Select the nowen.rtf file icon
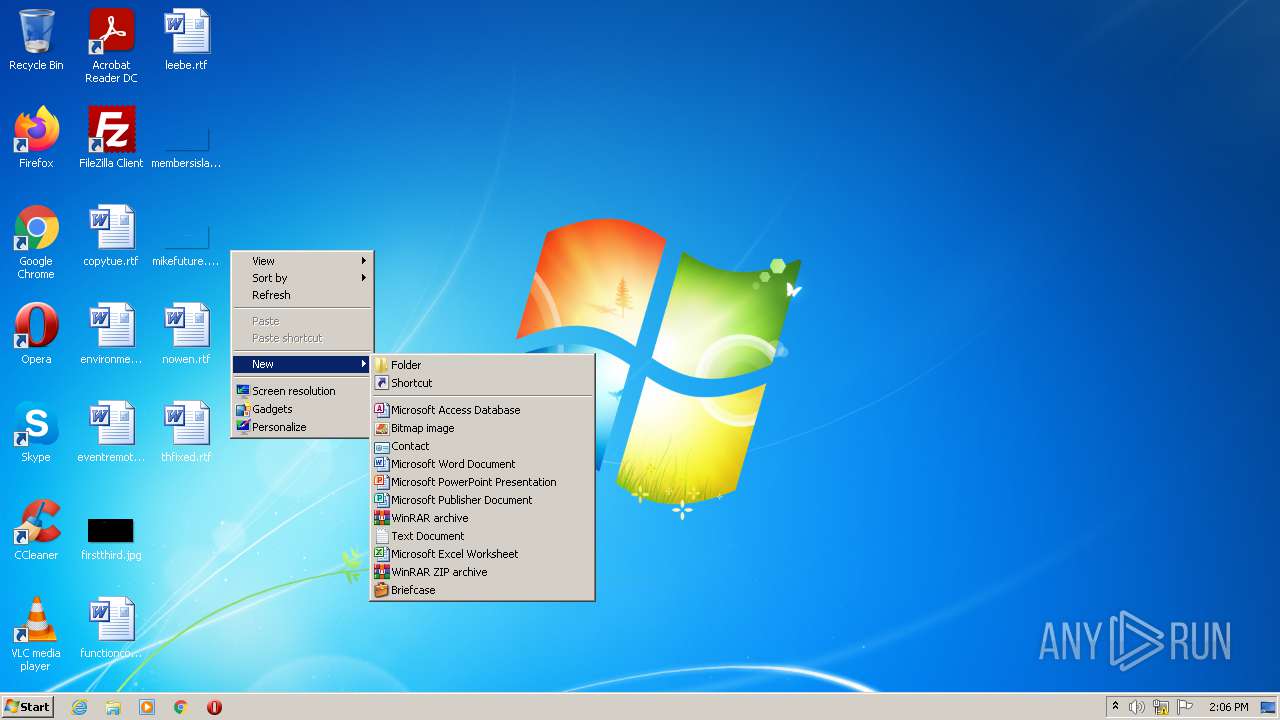 pos(186,334)
